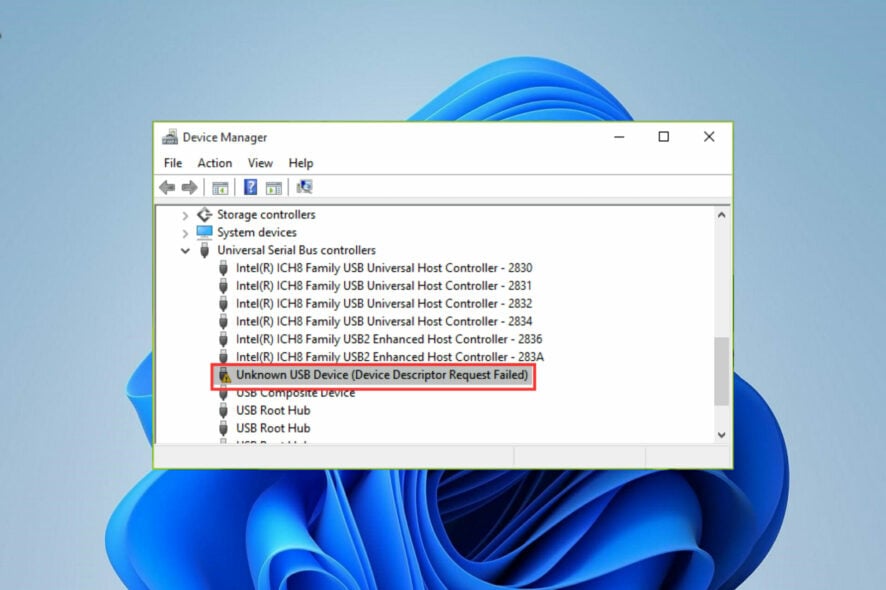Select Universal Serial Bus controllers label
Screen dimensions: 886x590
296,250
